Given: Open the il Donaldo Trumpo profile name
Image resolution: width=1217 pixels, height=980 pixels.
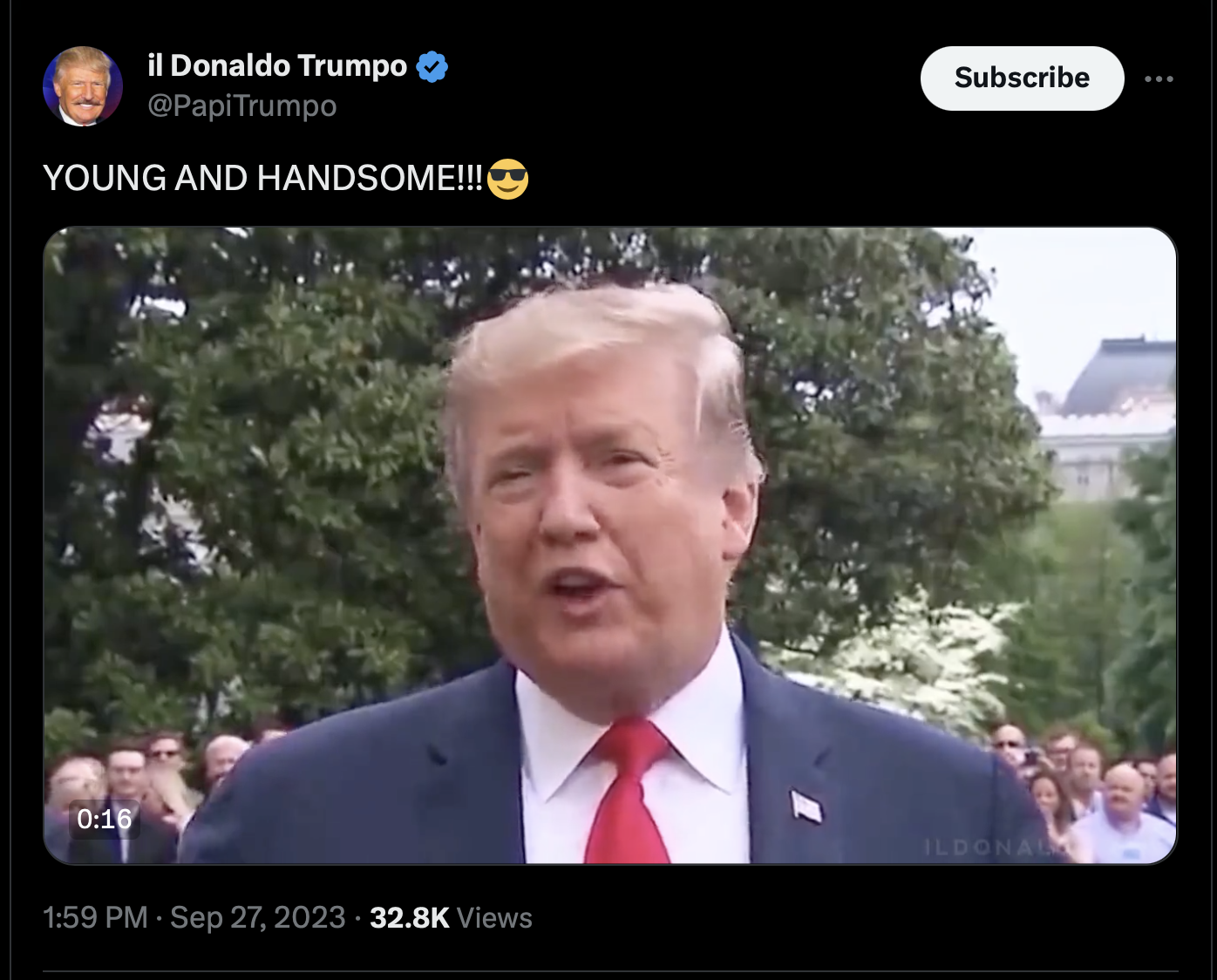Looking at the screenshot, I should (277, 65).
